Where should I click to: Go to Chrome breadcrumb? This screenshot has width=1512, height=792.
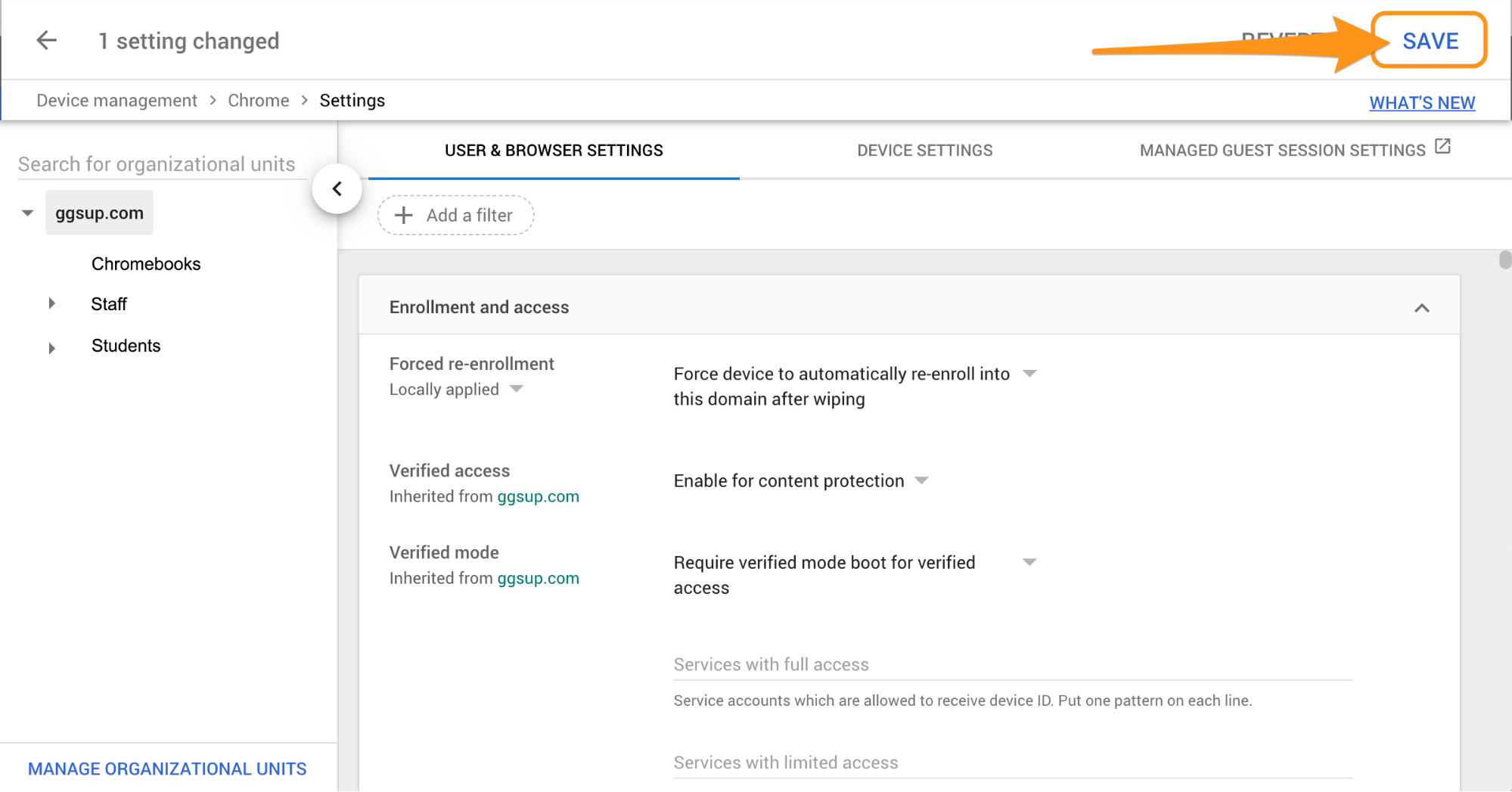pos(259,101)
